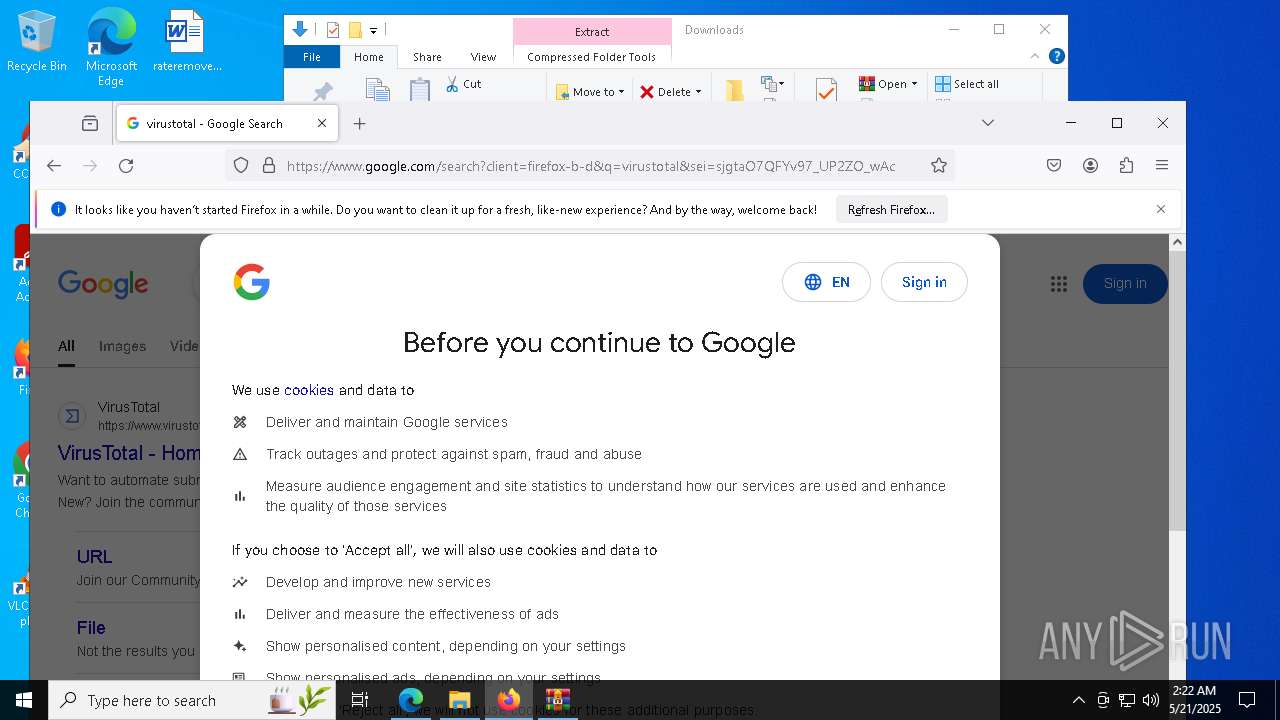Reload the page in Firefox
The image size is (1280, 720).
coord(126,166)
